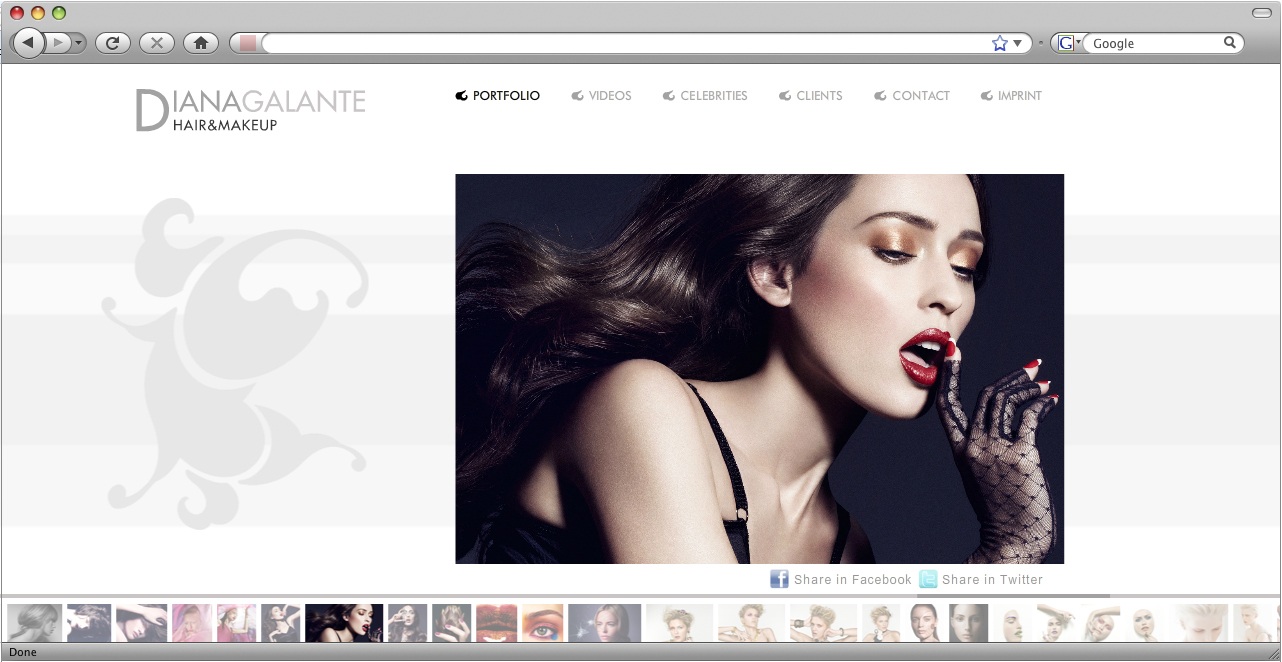
Task: Toggle toolbar with the pill button in title bar
Action: click(1261, 12)
